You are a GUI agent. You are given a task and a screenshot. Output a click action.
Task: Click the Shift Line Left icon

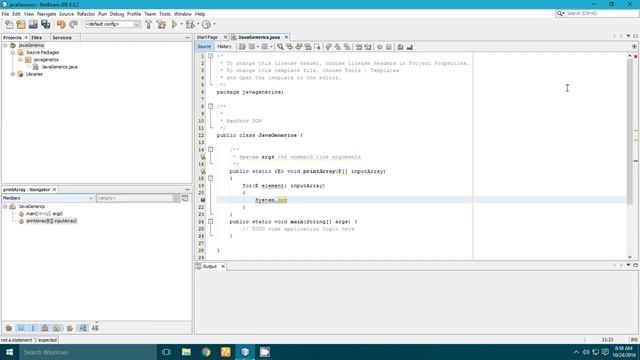pos(359,47)
